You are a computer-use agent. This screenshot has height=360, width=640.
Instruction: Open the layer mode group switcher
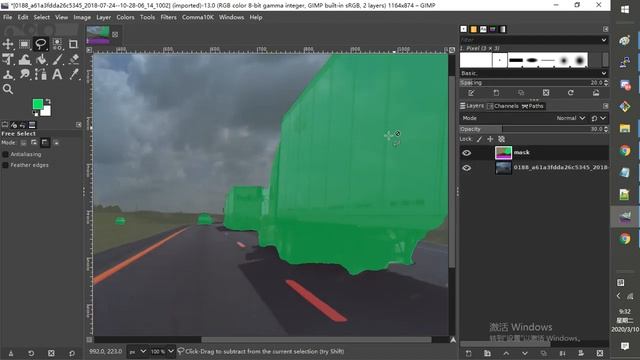point(598,118)
